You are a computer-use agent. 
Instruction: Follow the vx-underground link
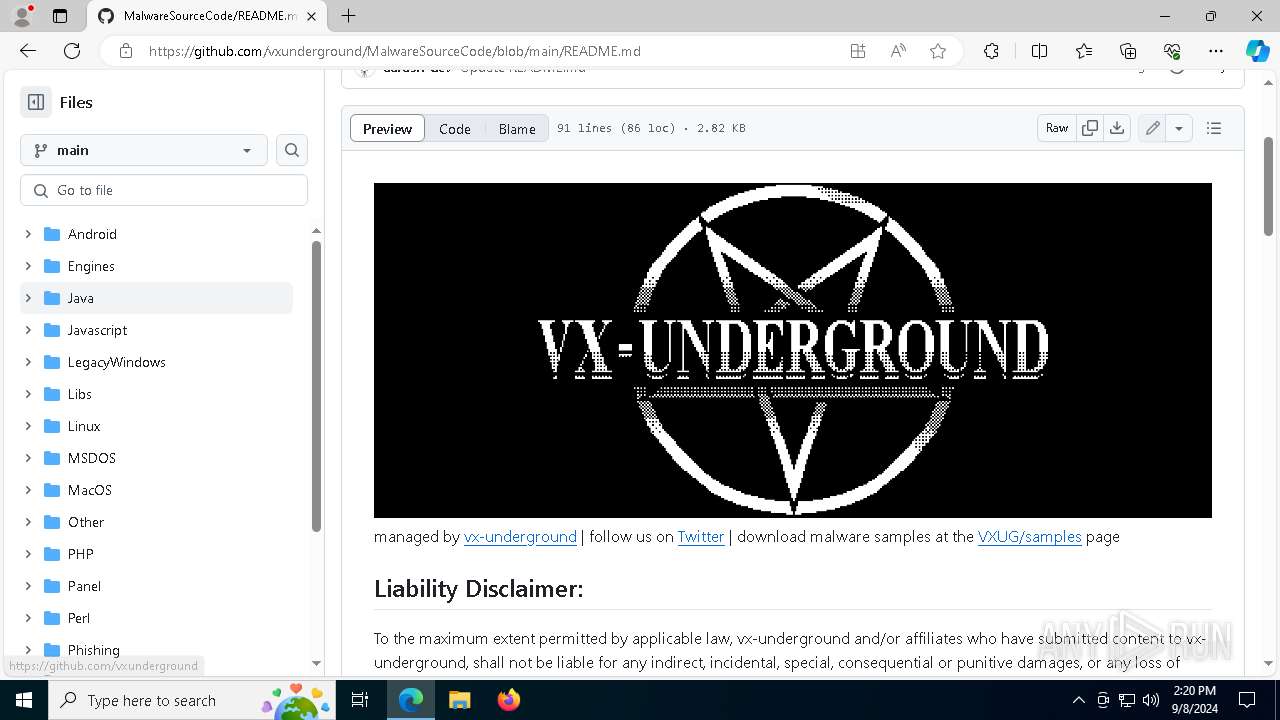(520, 536)
